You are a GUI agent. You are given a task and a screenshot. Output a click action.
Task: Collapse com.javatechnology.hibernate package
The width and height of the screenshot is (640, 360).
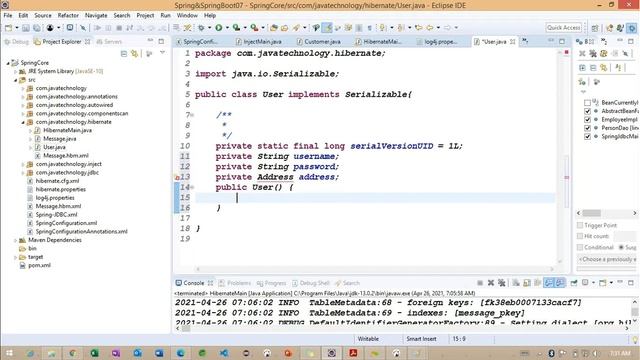23,122
